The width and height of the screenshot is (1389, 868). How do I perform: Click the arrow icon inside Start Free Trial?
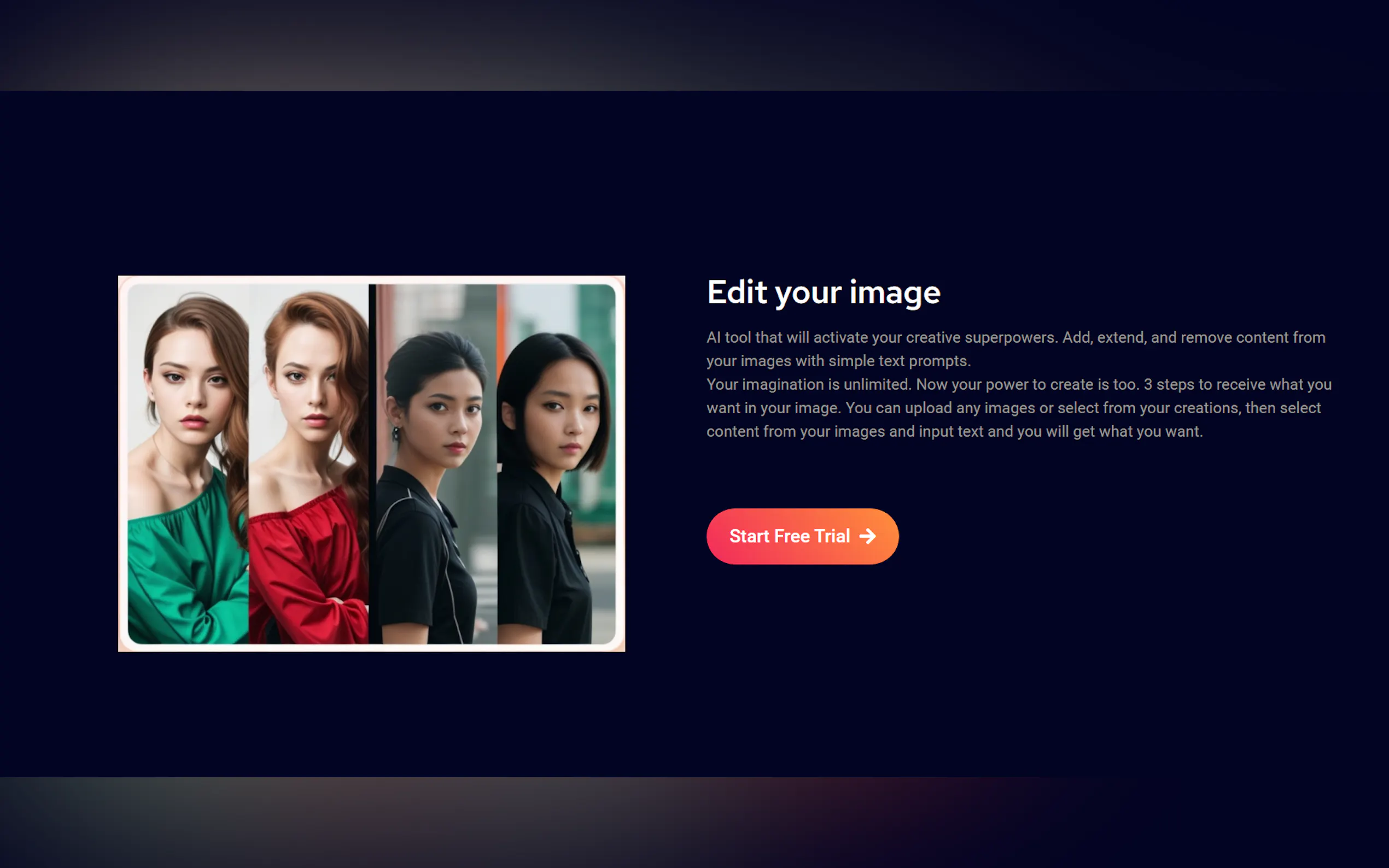tap(868, 536)
